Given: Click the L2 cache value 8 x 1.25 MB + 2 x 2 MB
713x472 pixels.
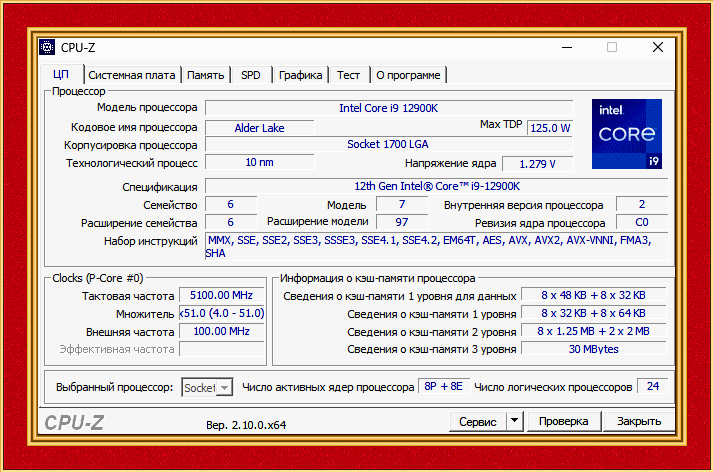Looking at the screenshot, I should coord(593,331).
